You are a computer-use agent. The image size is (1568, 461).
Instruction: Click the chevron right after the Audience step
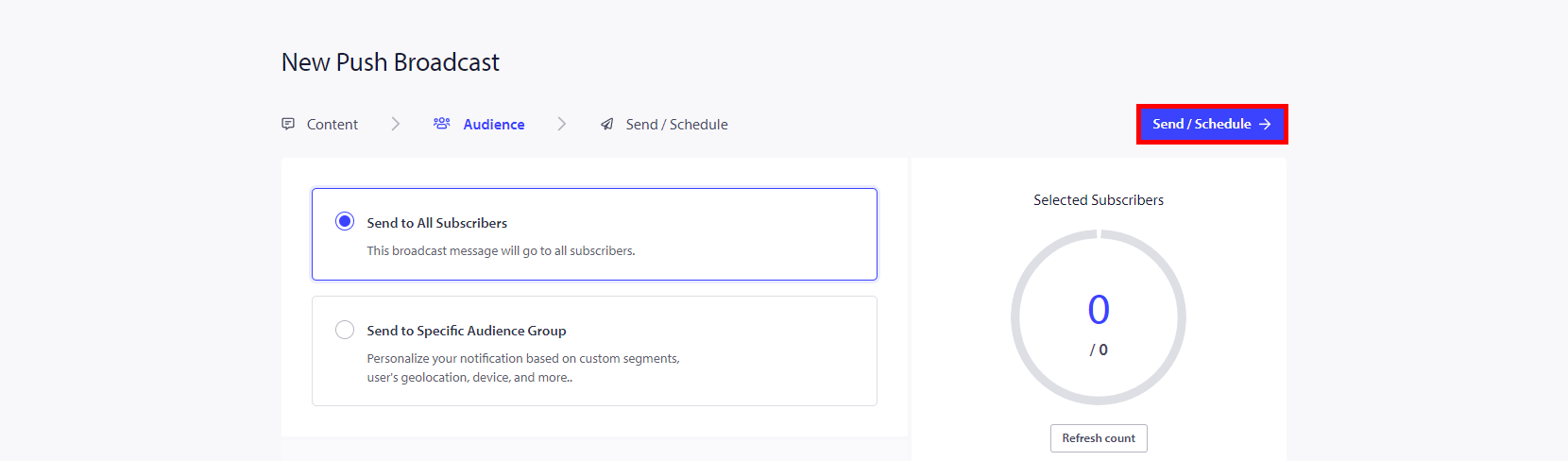[x=562, y=124]
